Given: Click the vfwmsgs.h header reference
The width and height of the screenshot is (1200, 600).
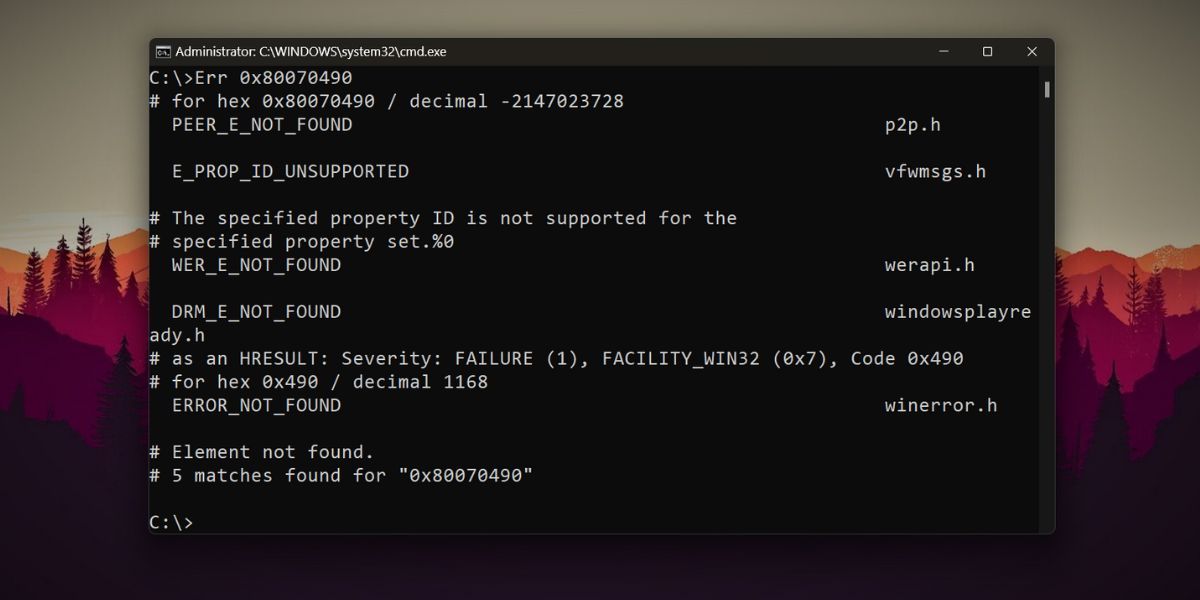Looking at the screenshot, I should [935, 170].
